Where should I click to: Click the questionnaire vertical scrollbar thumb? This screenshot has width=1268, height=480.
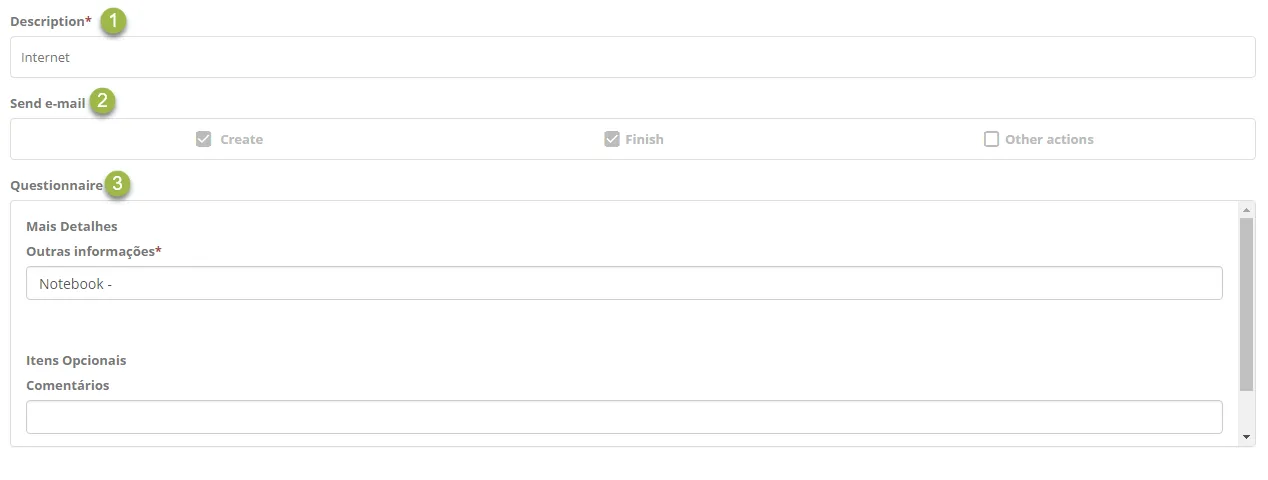[1246, 304]
